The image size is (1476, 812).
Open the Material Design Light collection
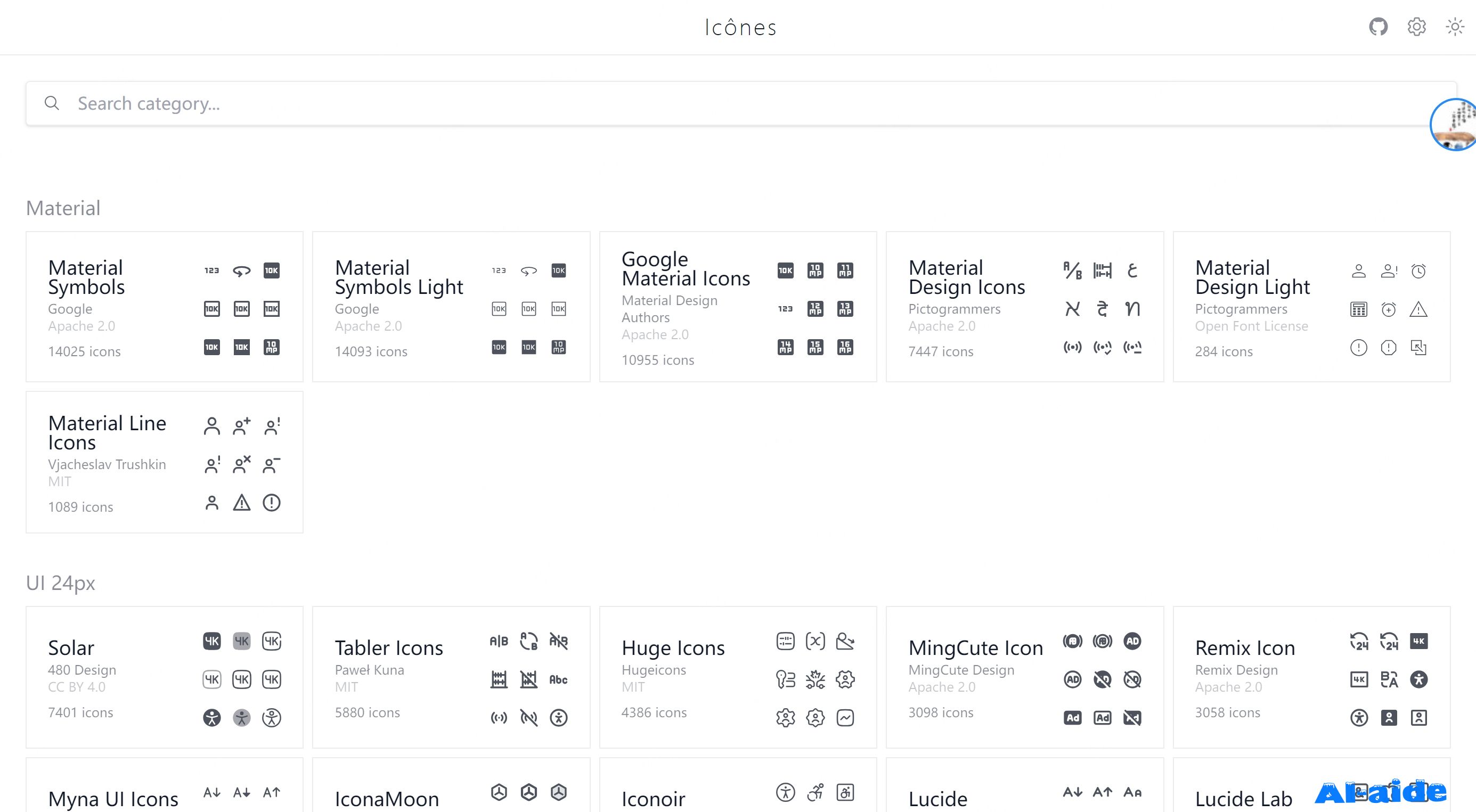tap(1311, 306)
